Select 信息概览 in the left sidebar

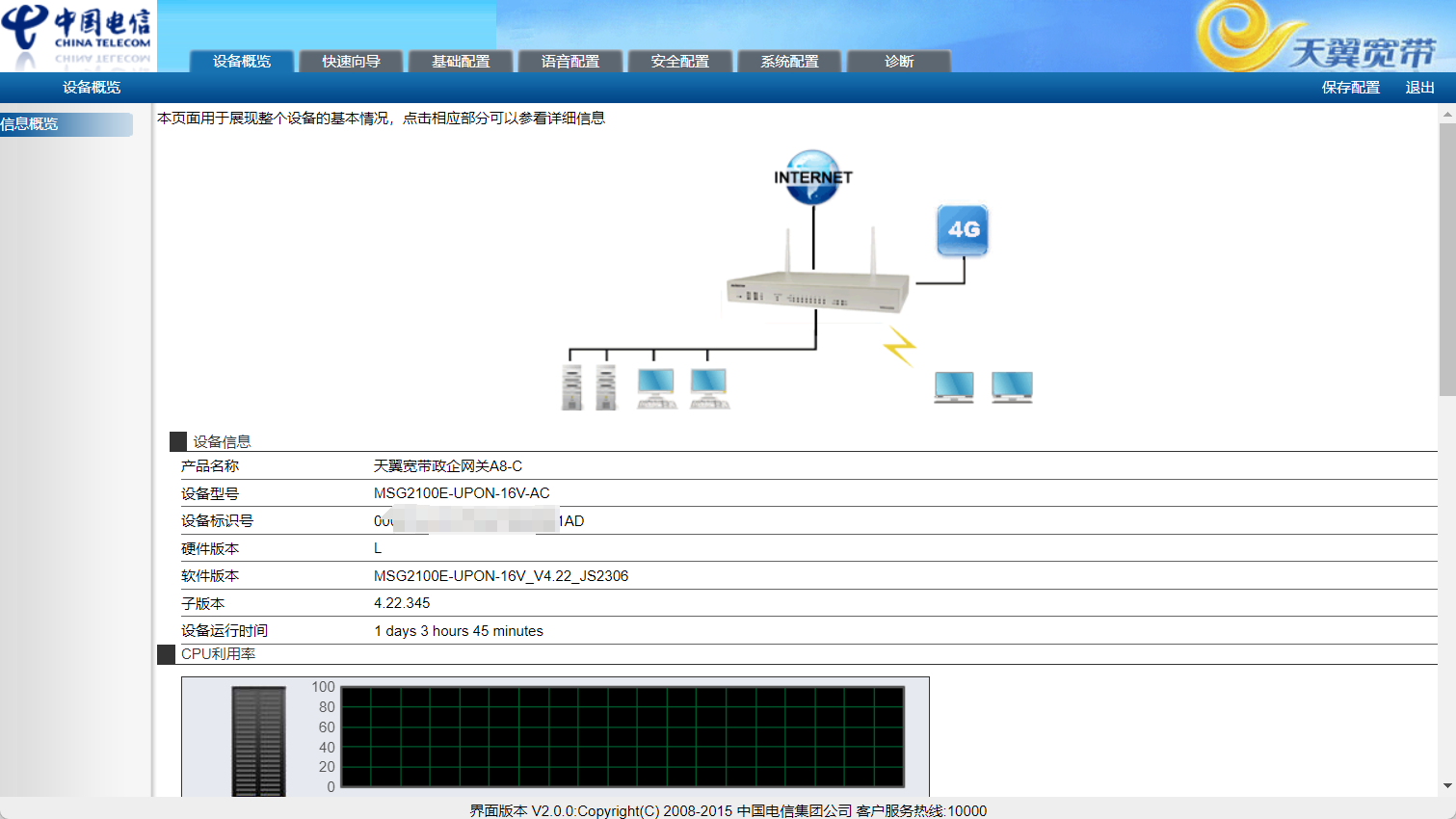tap(66, 124)
